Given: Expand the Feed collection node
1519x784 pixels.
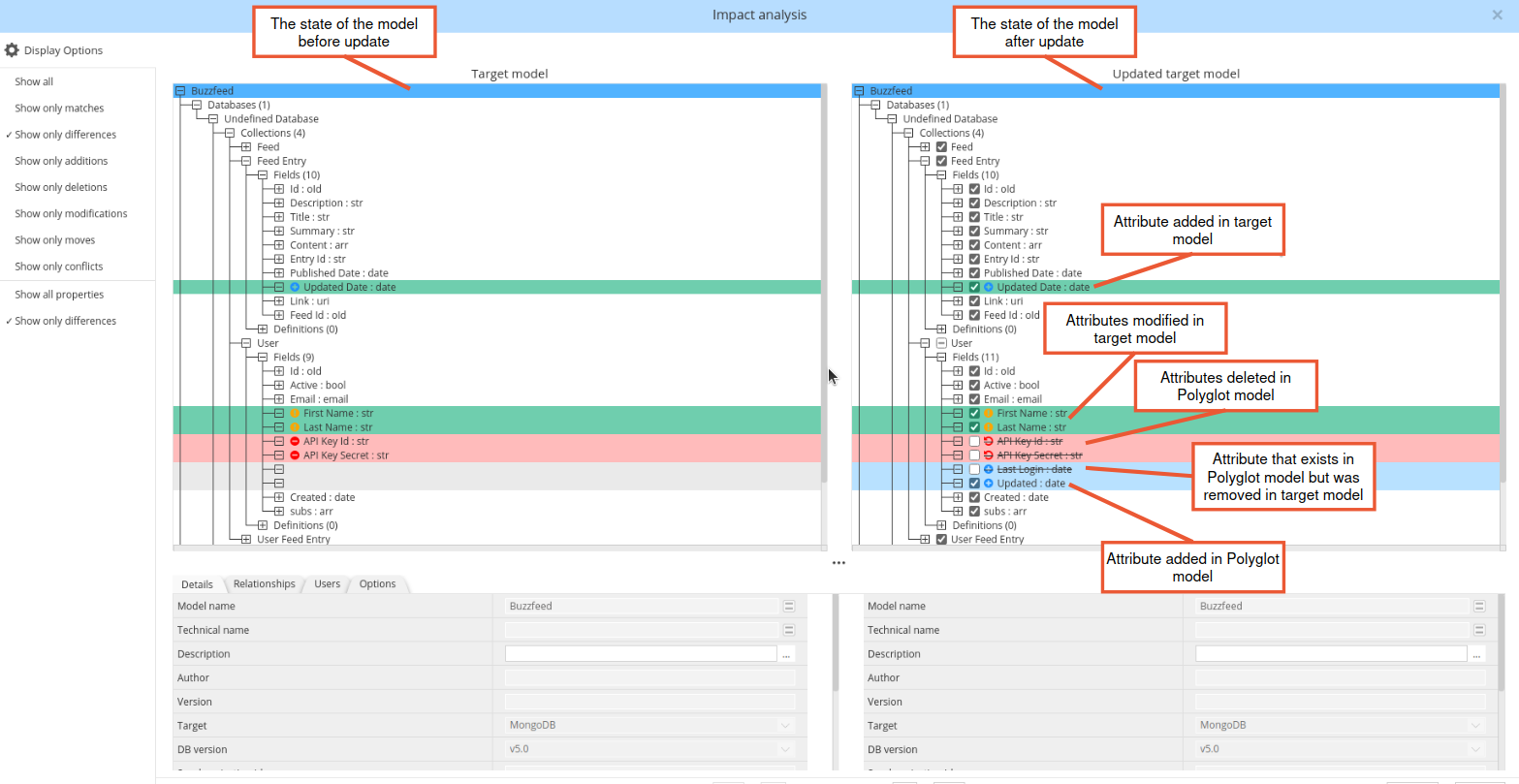Looking at the screenshot, I should pos(249,146).
